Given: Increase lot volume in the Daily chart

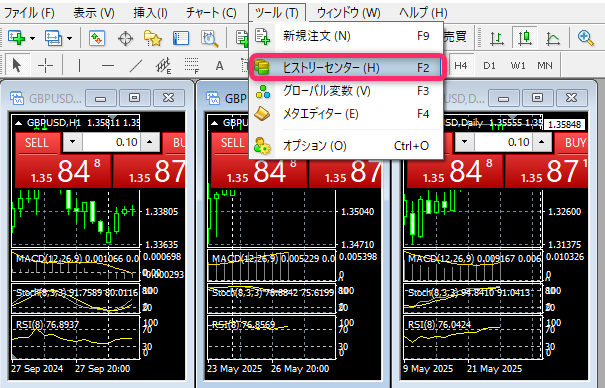Looking at the screenshot, I should tap(541, 142).
